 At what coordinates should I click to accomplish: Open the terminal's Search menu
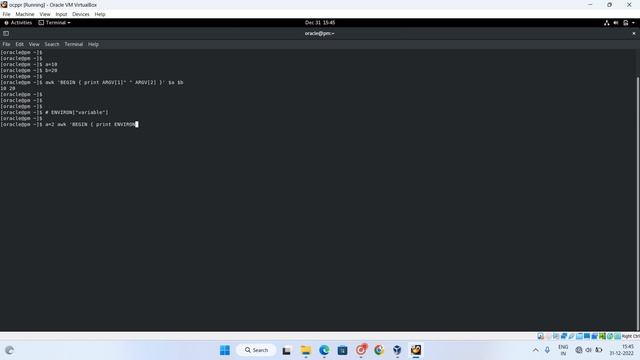[52, 44]
